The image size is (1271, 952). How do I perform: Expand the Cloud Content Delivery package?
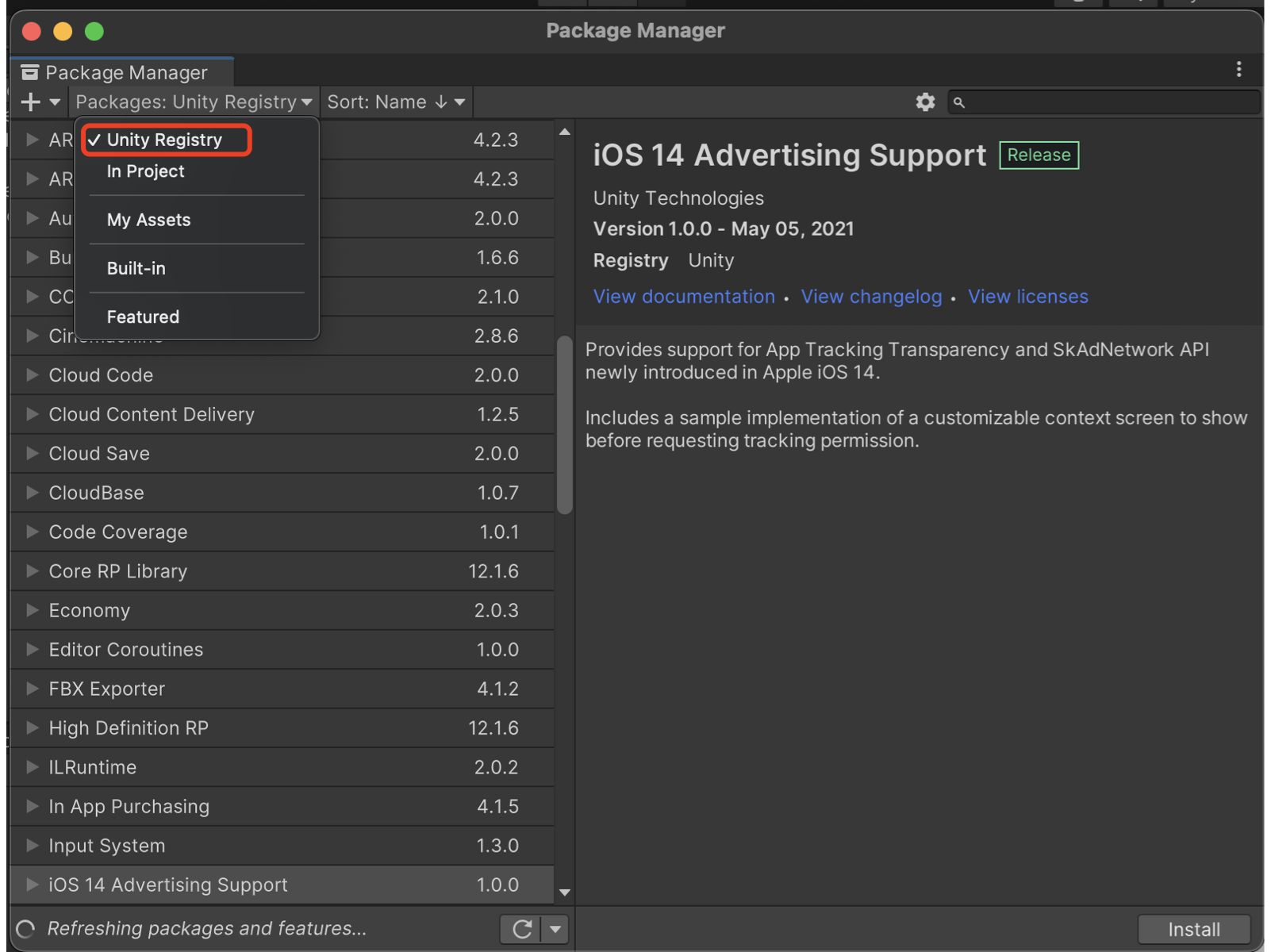[33, 414]
